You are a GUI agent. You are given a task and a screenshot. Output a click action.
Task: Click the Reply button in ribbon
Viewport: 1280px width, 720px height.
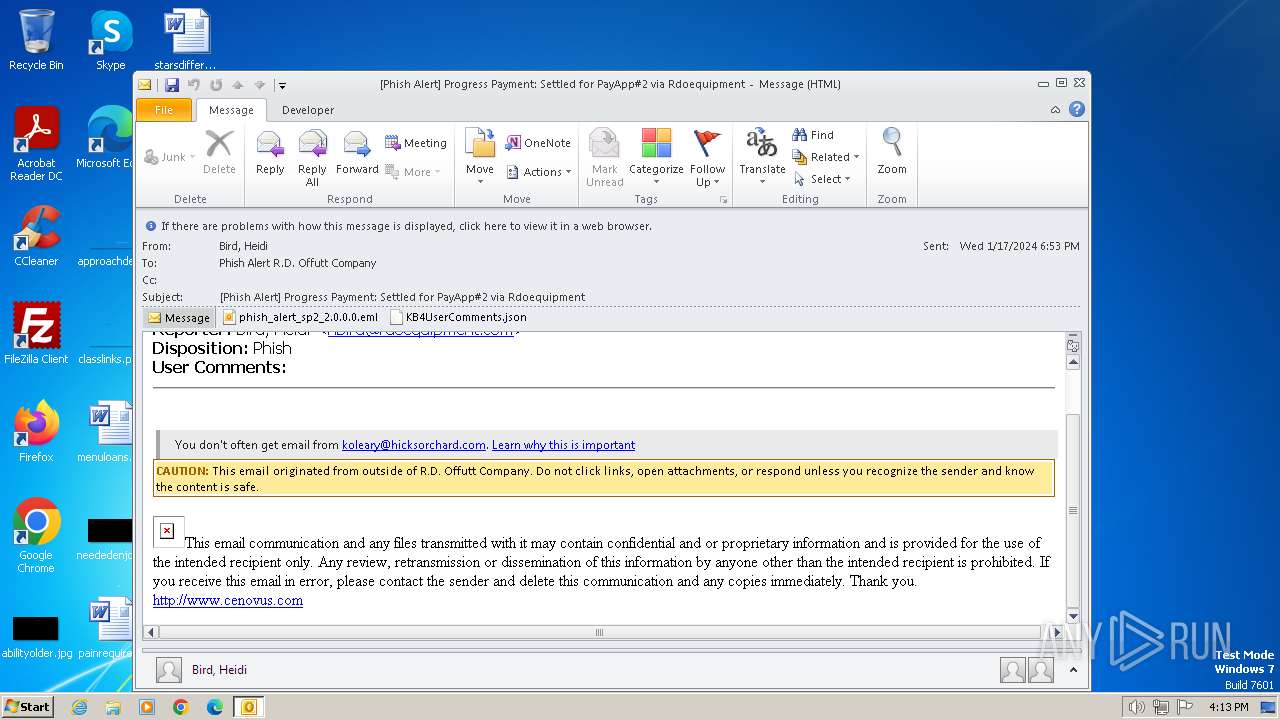coord(270,155)
